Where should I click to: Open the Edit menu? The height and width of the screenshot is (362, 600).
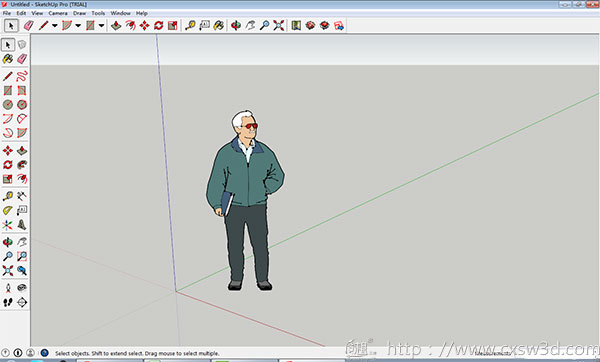(21, 13)
